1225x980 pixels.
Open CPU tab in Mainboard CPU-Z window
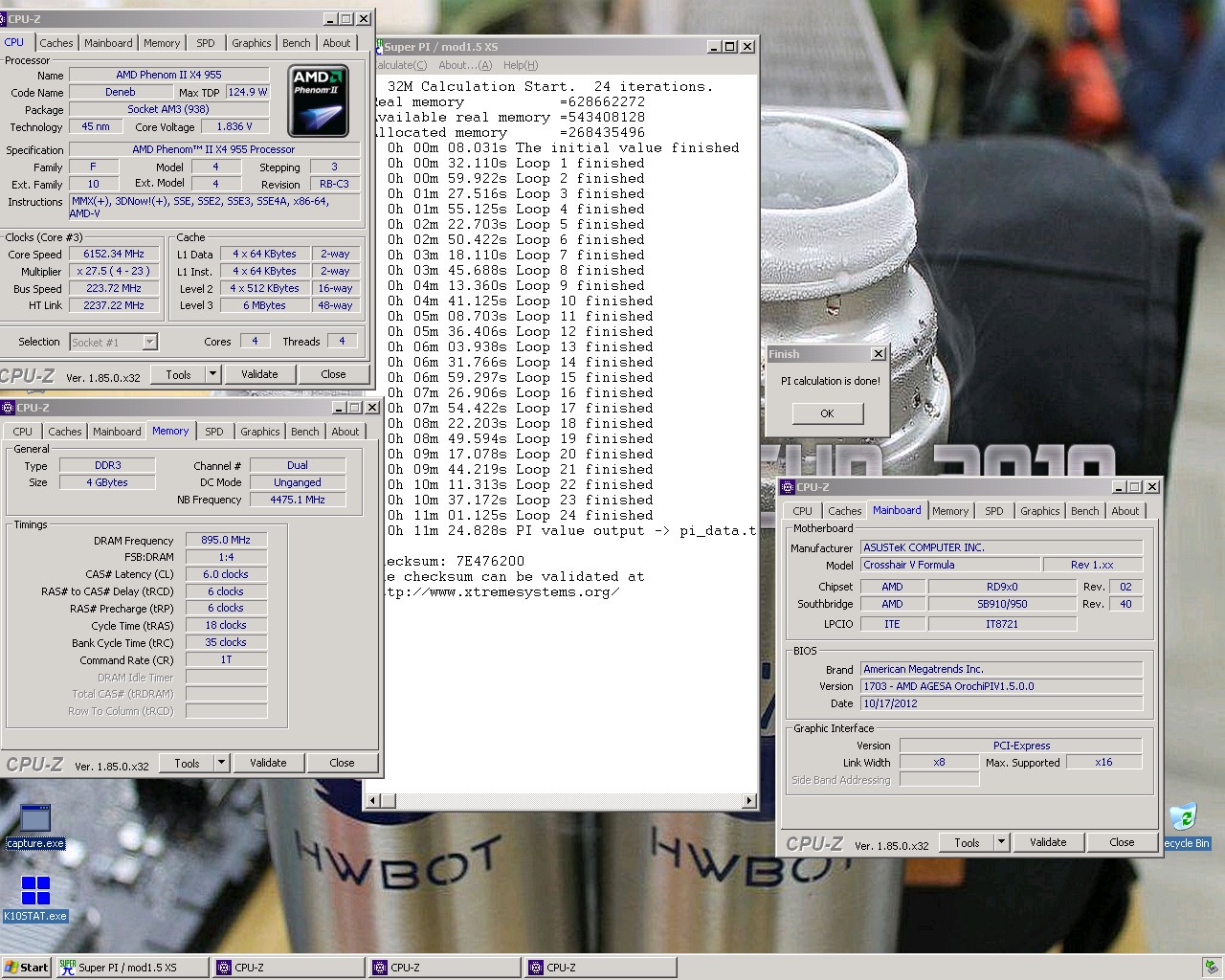(x=802, y=511)
